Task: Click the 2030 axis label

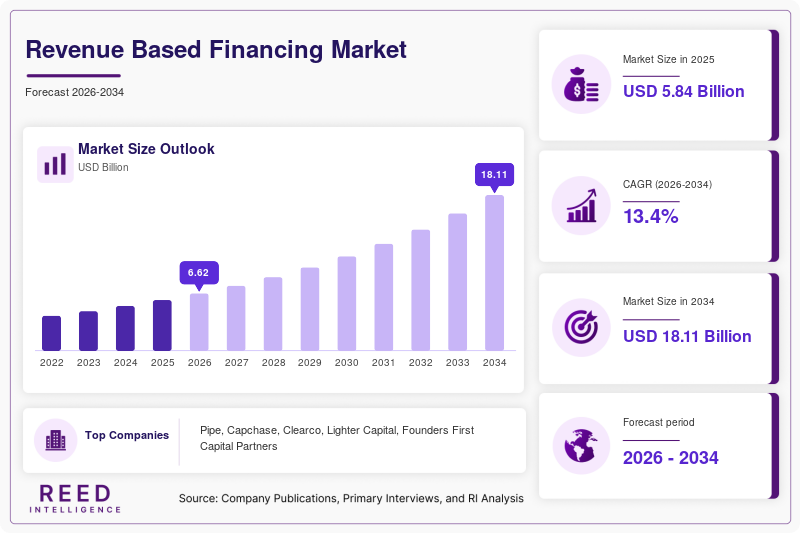Action: click(x=347, y=363)
